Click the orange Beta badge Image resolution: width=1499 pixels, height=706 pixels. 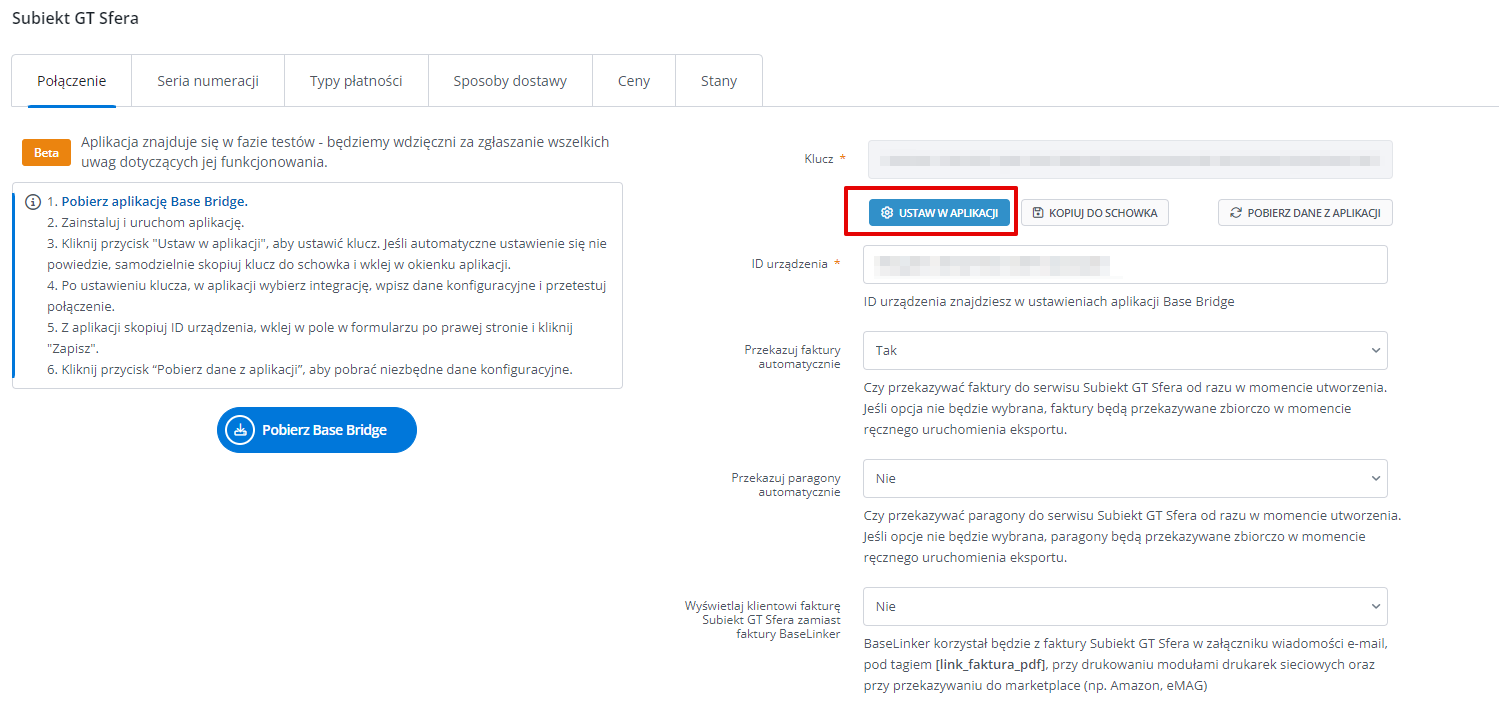tap(47, 152)
